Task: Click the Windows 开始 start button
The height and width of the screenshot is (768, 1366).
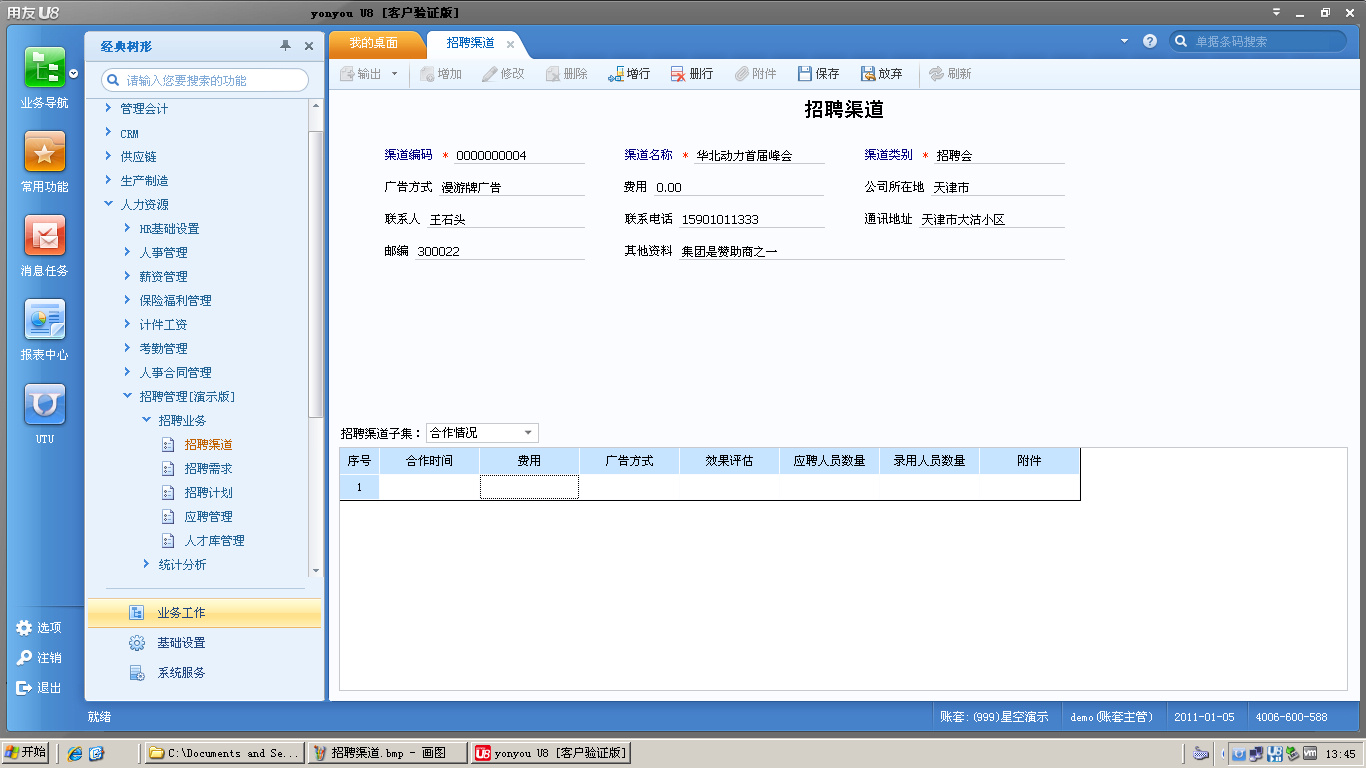Action: [x=26, y=753]
